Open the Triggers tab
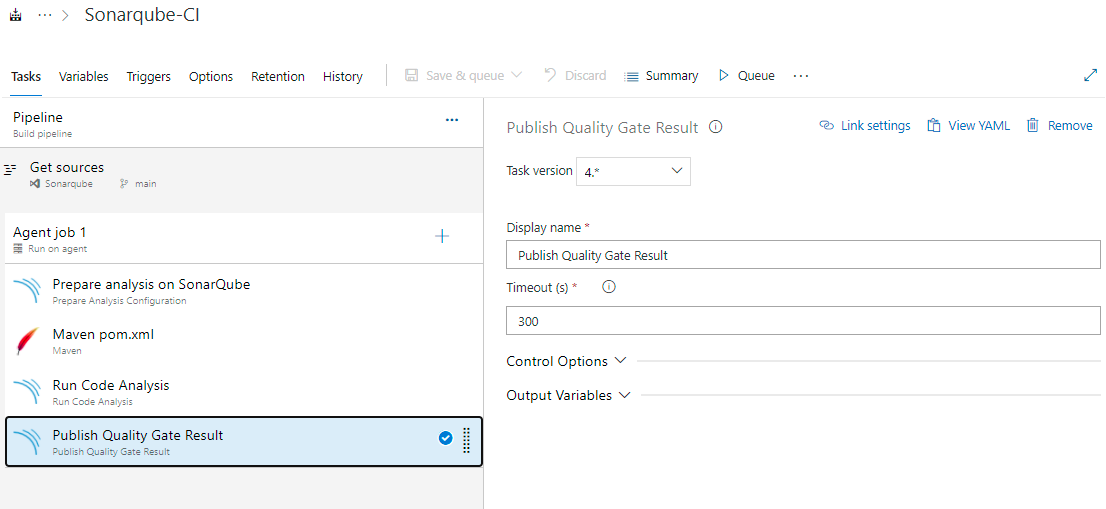The height and width of the screenshot is (509, 1106). pyautogui.click(x=148, y=76)
